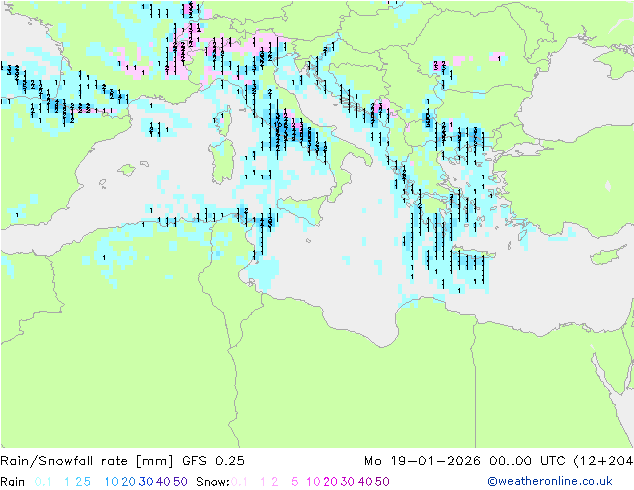634x490 pixels.
Task: Pick the rain legend value 0.1
Action: coord(43,482)
